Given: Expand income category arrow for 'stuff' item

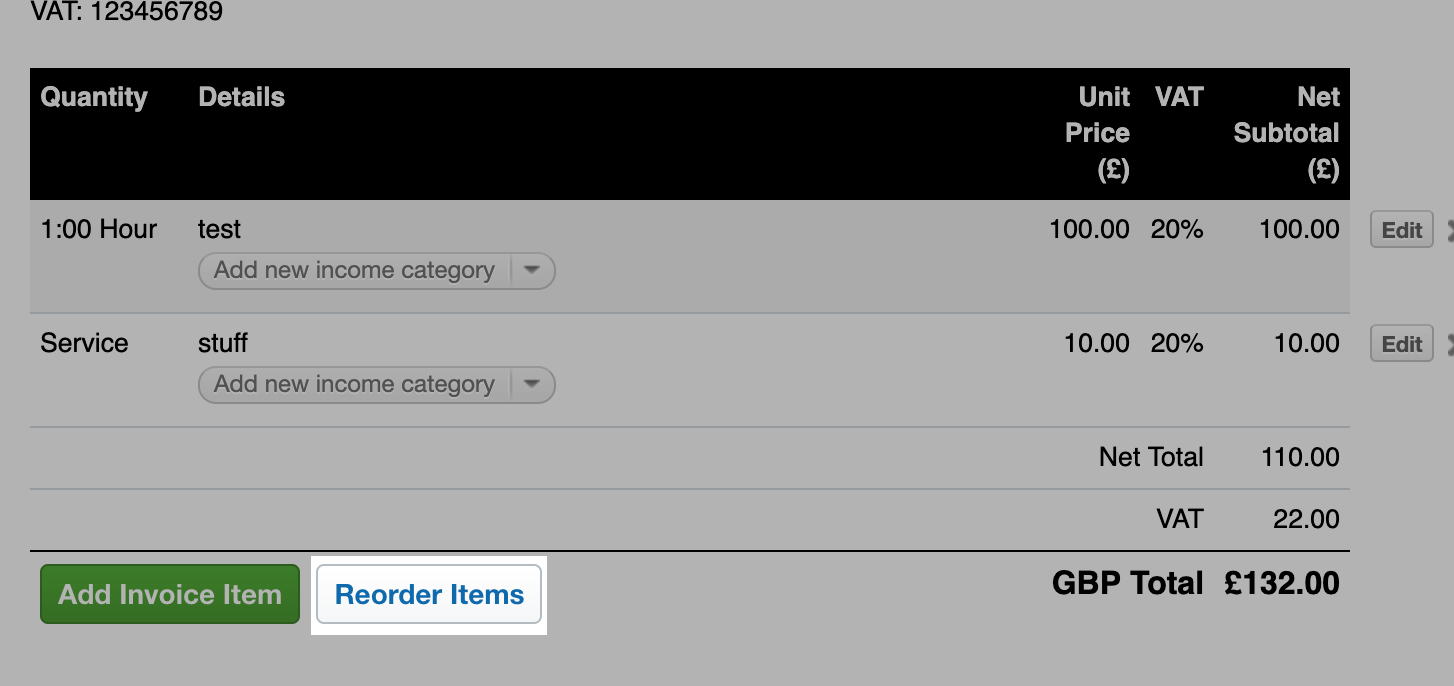Looking at the screenshot, I should click(x=532, y=384).
